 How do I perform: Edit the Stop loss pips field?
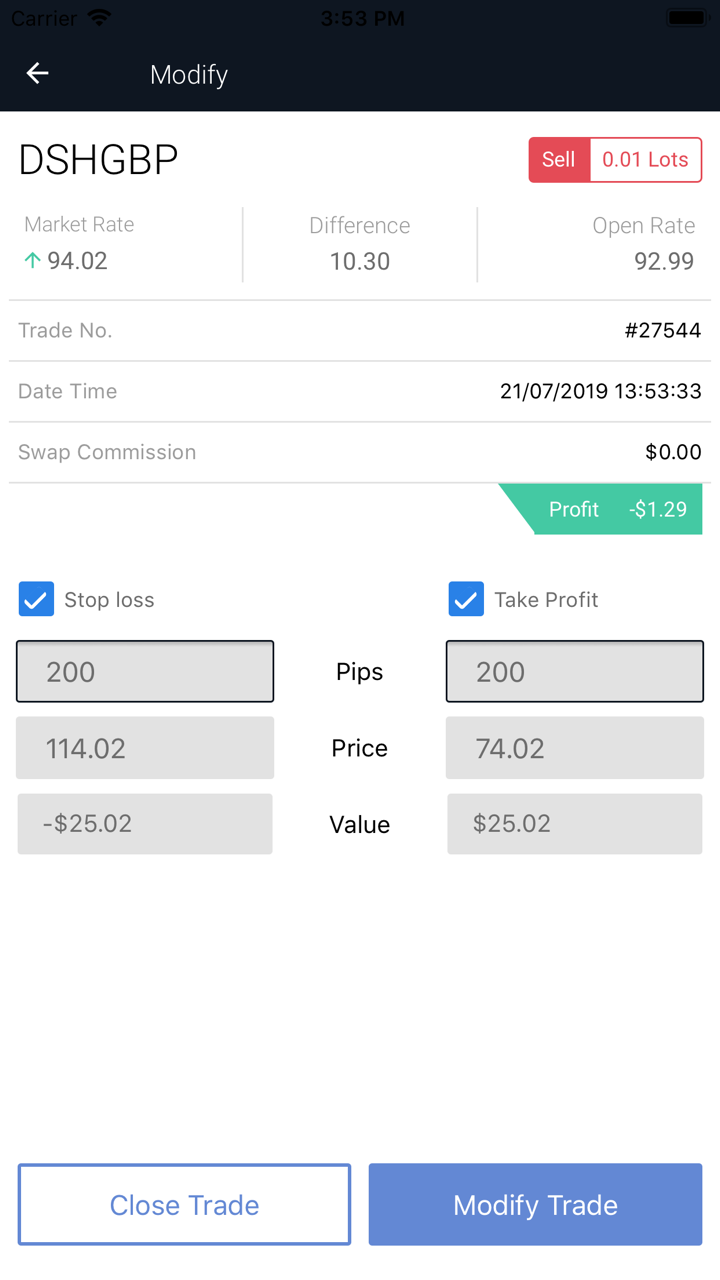click(x=145, y=672)
